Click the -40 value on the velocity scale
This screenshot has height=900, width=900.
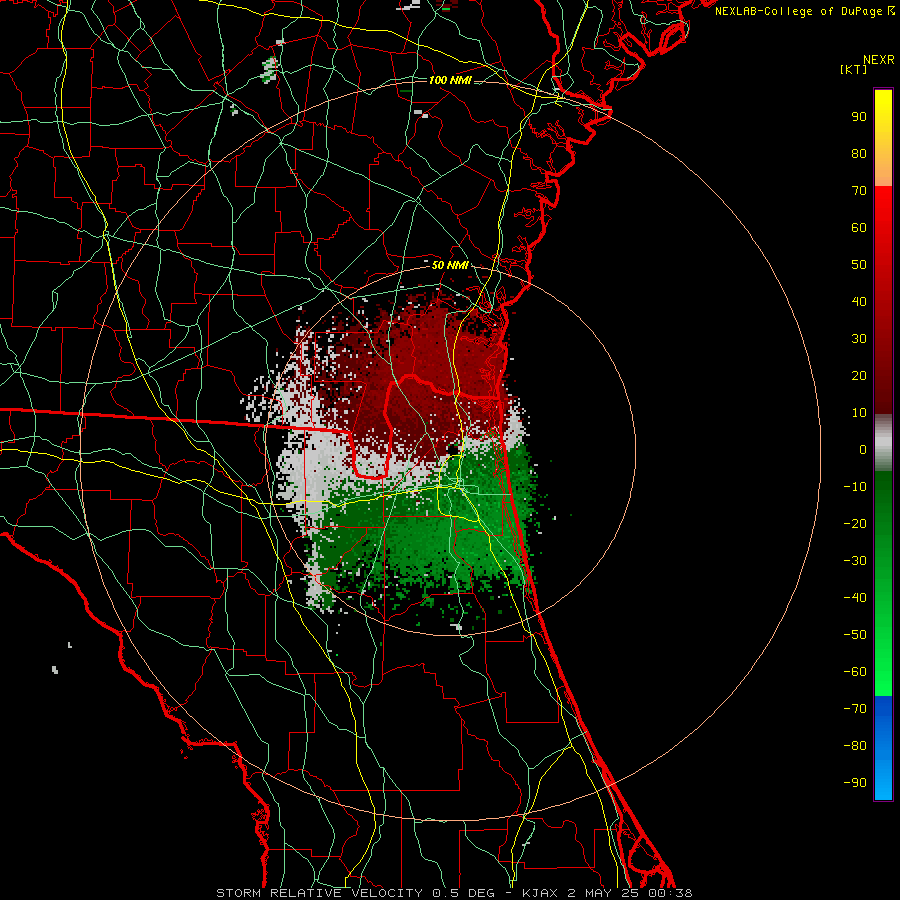click(855, 598)
